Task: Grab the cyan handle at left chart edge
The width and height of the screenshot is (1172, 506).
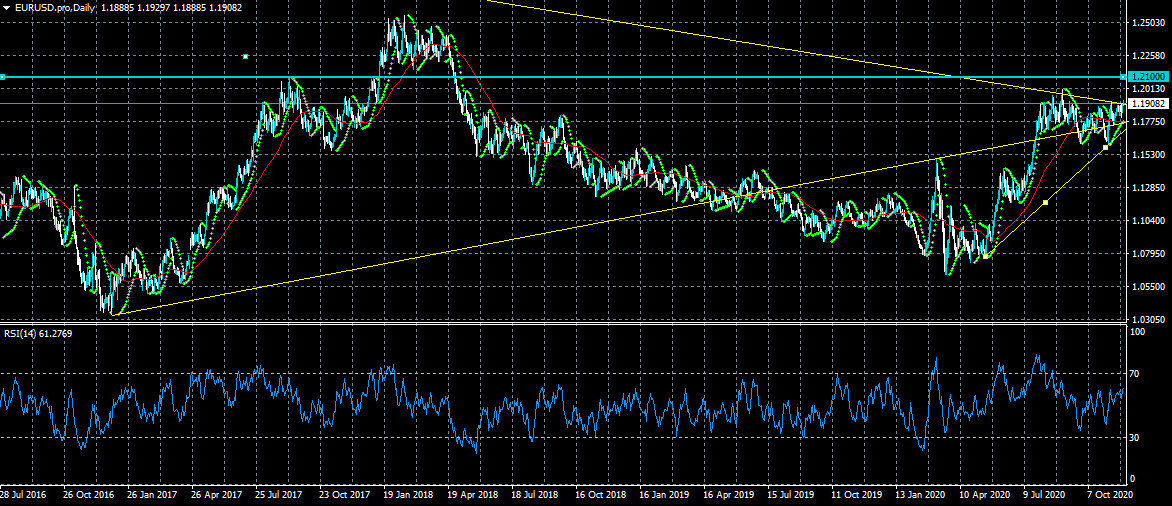Action: 3,77
